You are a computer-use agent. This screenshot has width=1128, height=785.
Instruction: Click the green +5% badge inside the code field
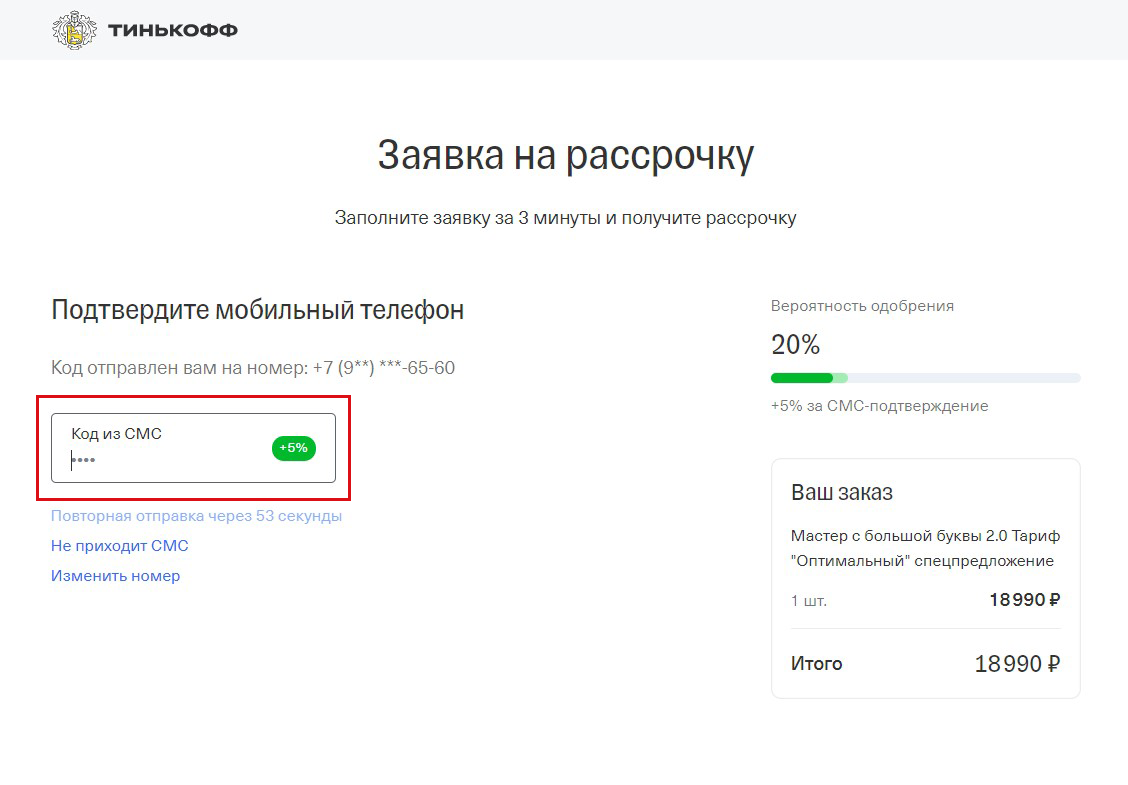[292, 448]
